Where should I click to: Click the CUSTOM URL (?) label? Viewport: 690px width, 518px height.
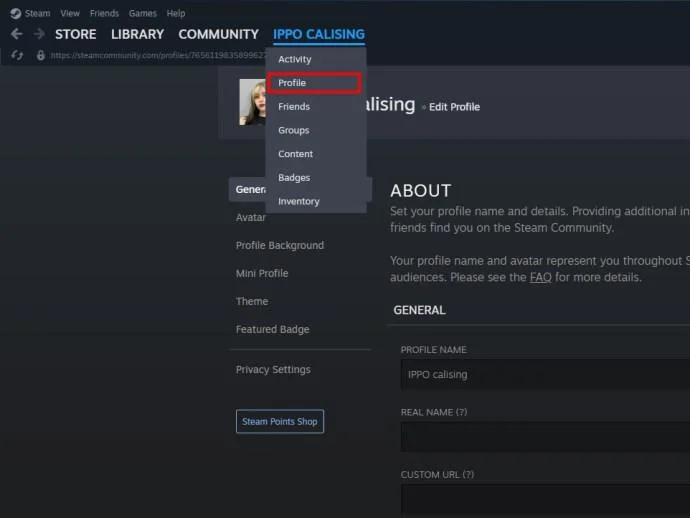point(437,475)
